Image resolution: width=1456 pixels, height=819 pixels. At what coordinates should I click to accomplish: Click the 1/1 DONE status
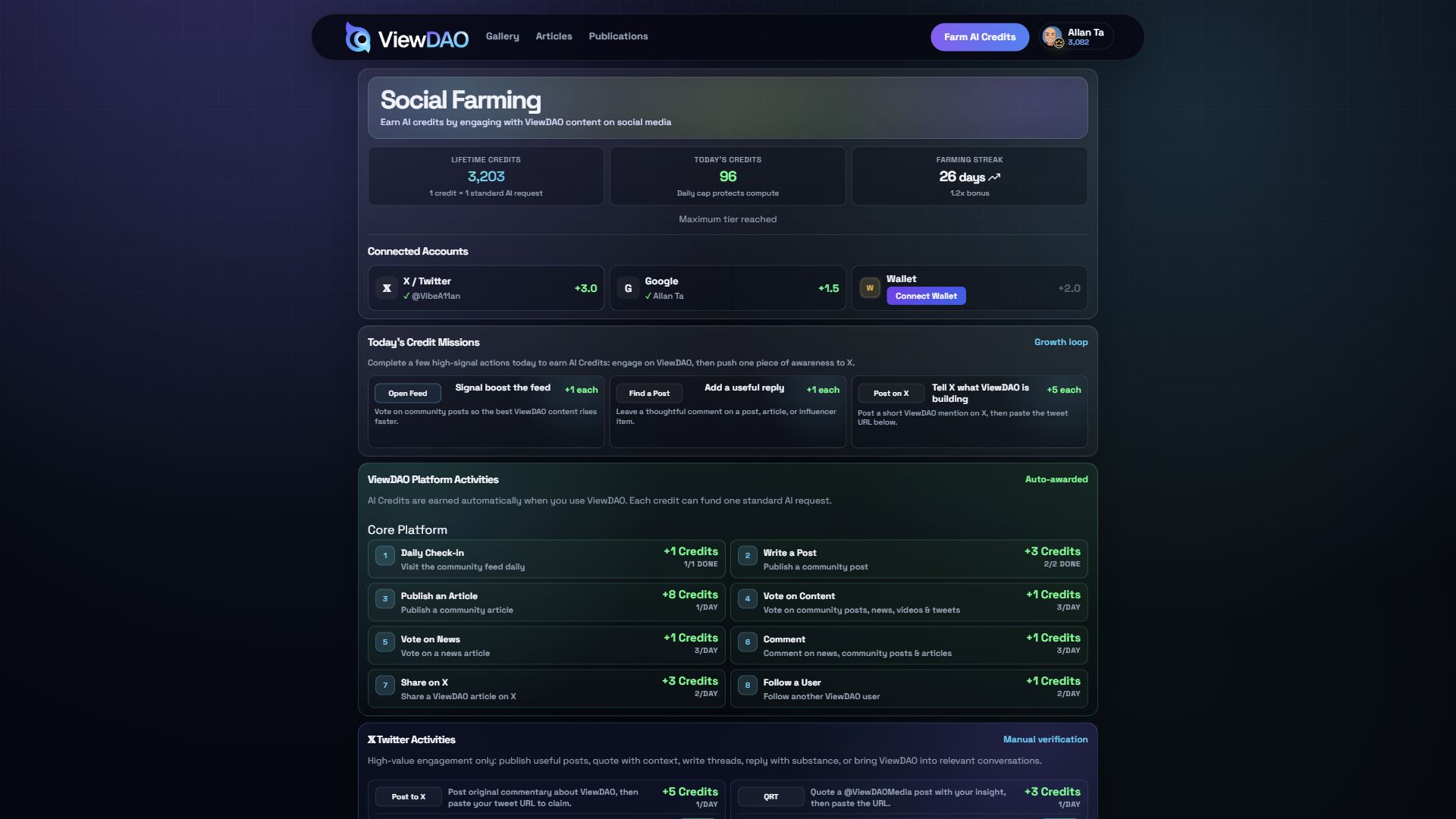(701, 564)
